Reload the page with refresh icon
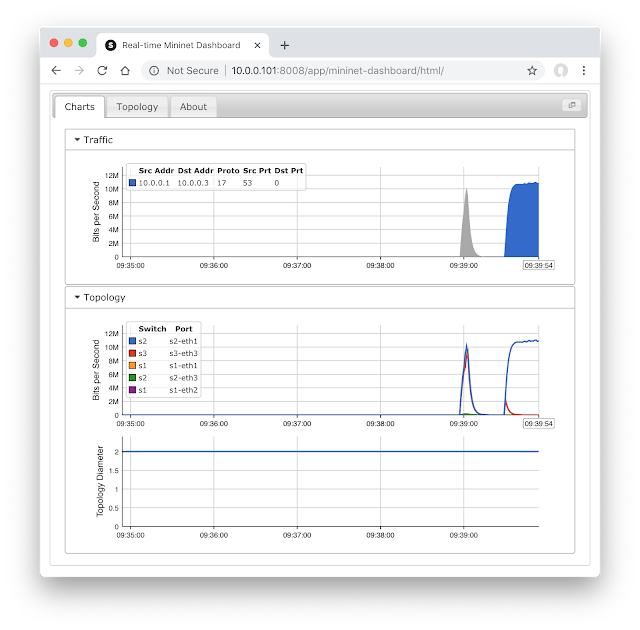The image size is (640, 630). click(x=102, y=71)
